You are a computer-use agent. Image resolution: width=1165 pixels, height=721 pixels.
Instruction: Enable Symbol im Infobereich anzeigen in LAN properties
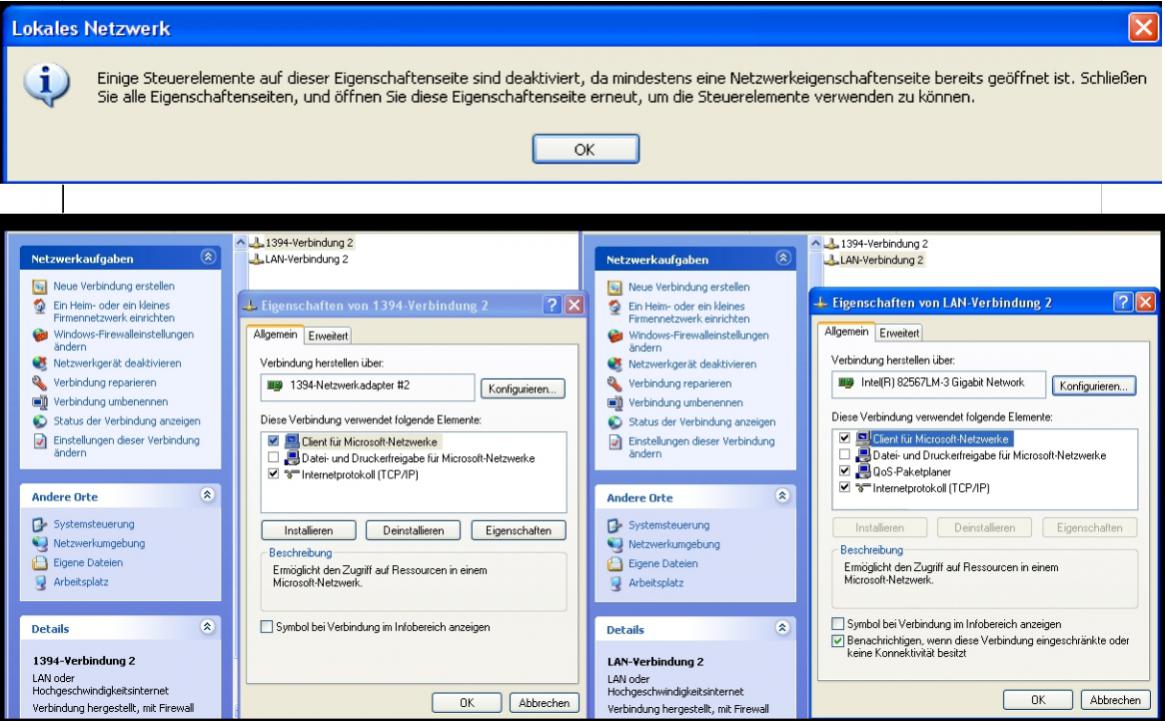click(837, 624)
